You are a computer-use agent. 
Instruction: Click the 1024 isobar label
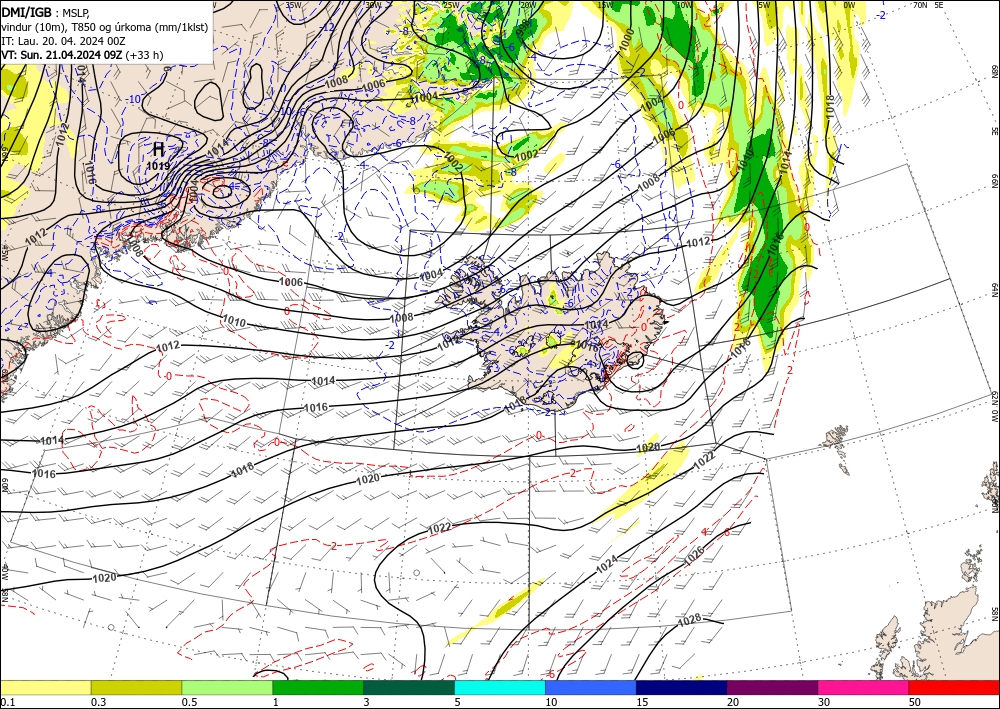tap(607, 562)
